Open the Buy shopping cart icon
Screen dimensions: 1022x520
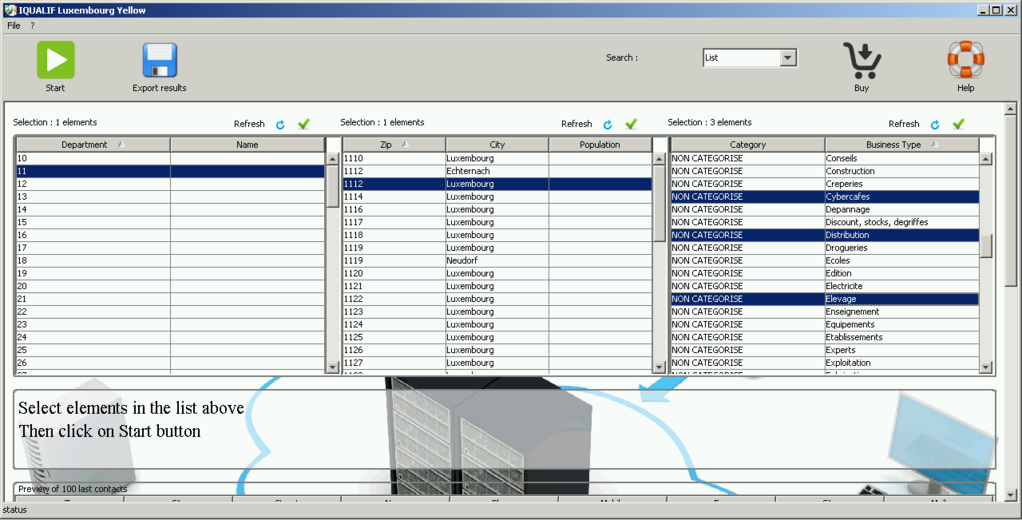[x=862, y=61]
